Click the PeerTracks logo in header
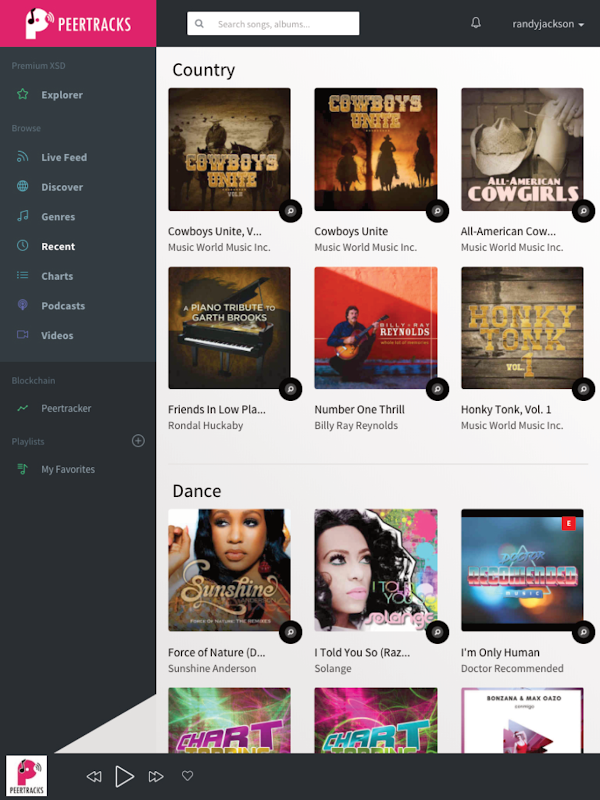The width and height of the screenshot is (600, 800). point(78,23)
